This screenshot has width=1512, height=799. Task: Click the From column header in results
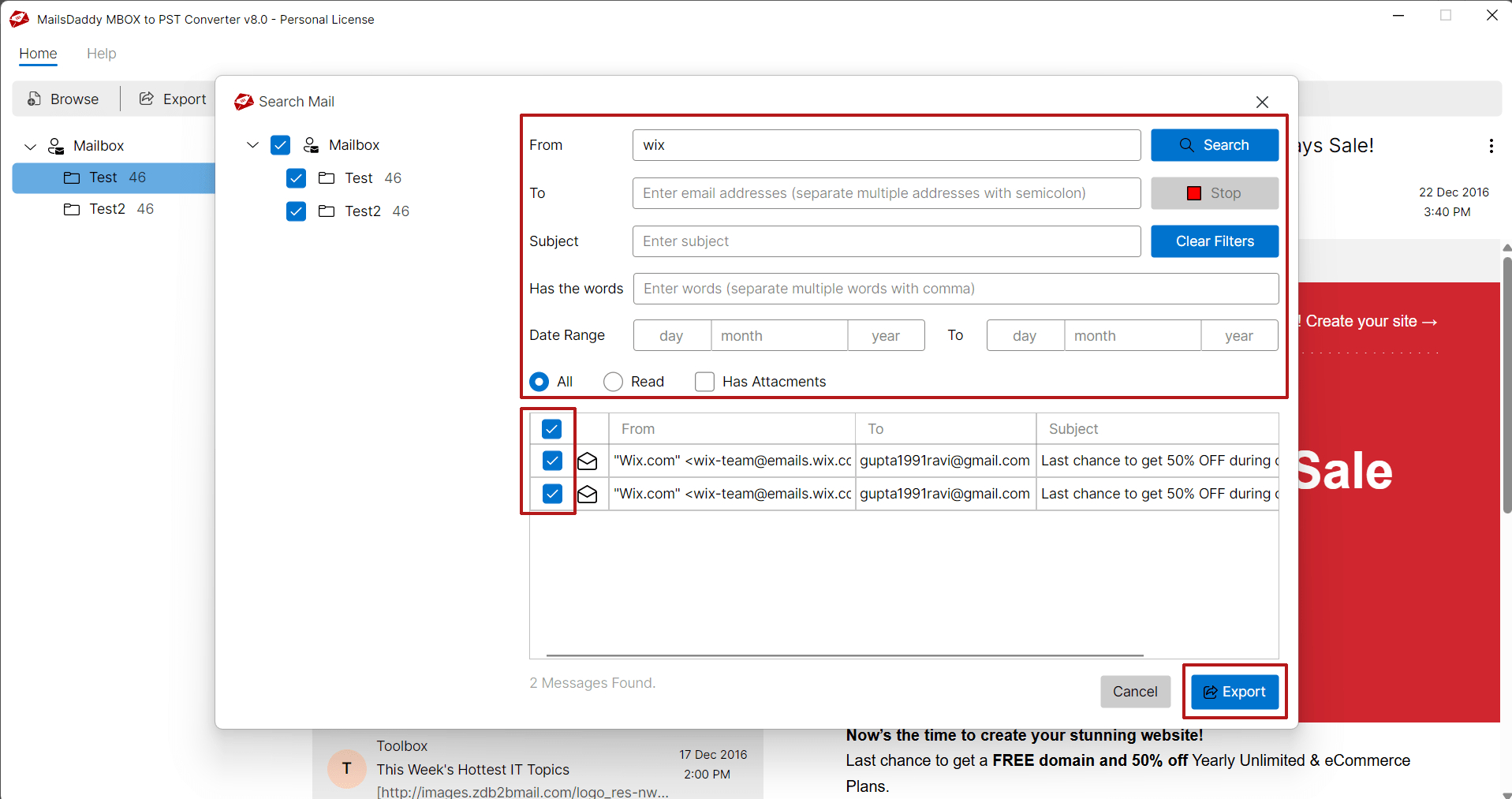[732, 429]
